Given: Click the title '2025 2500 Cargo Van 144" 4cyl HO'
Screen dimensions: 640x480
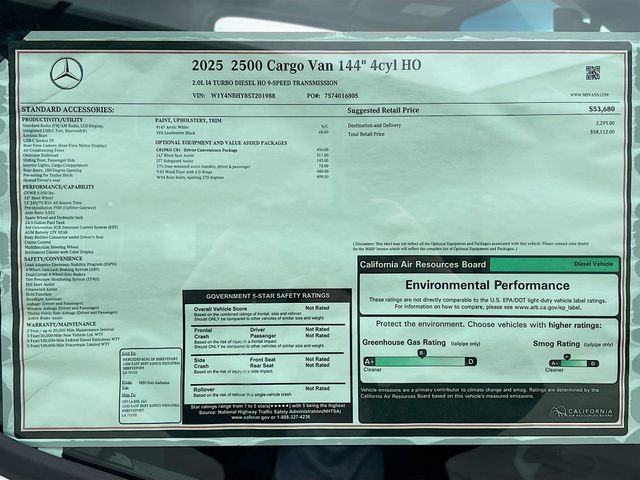Looking at the screenshot, I should click(x=307, y=65).
